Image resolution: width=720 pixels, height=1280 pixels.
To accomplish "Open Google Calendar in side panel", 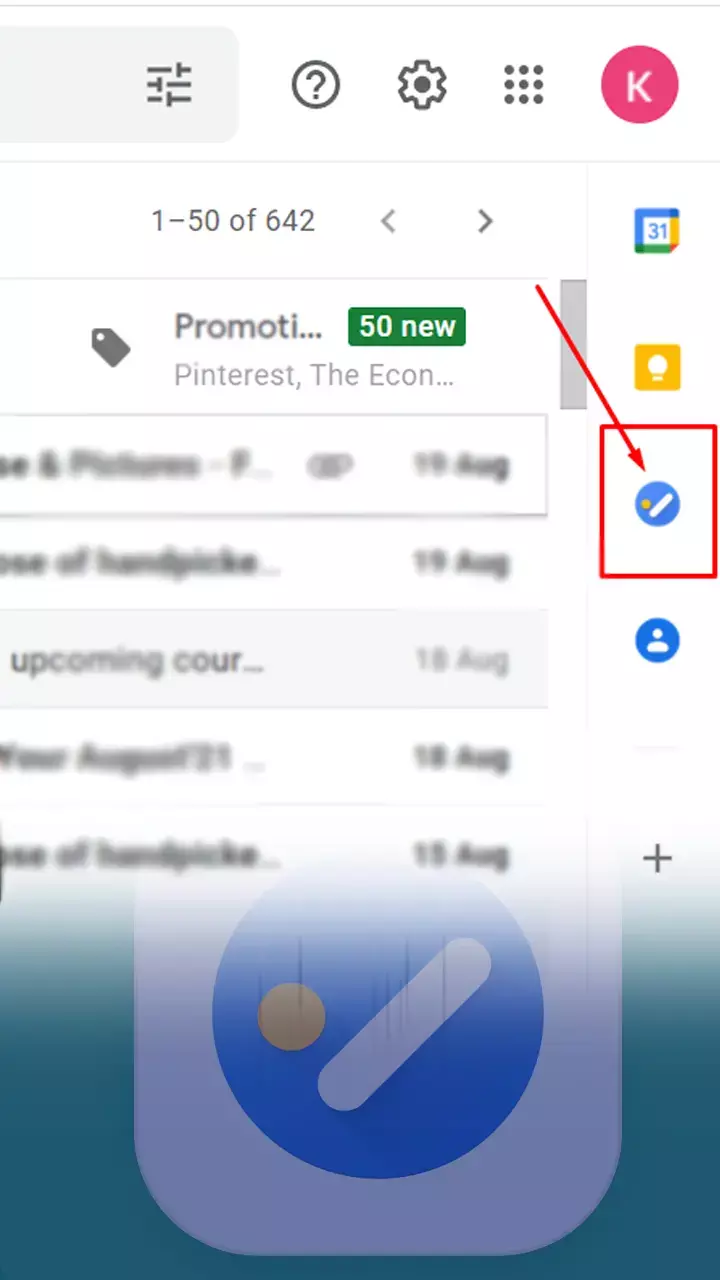I will pos(657,231).
